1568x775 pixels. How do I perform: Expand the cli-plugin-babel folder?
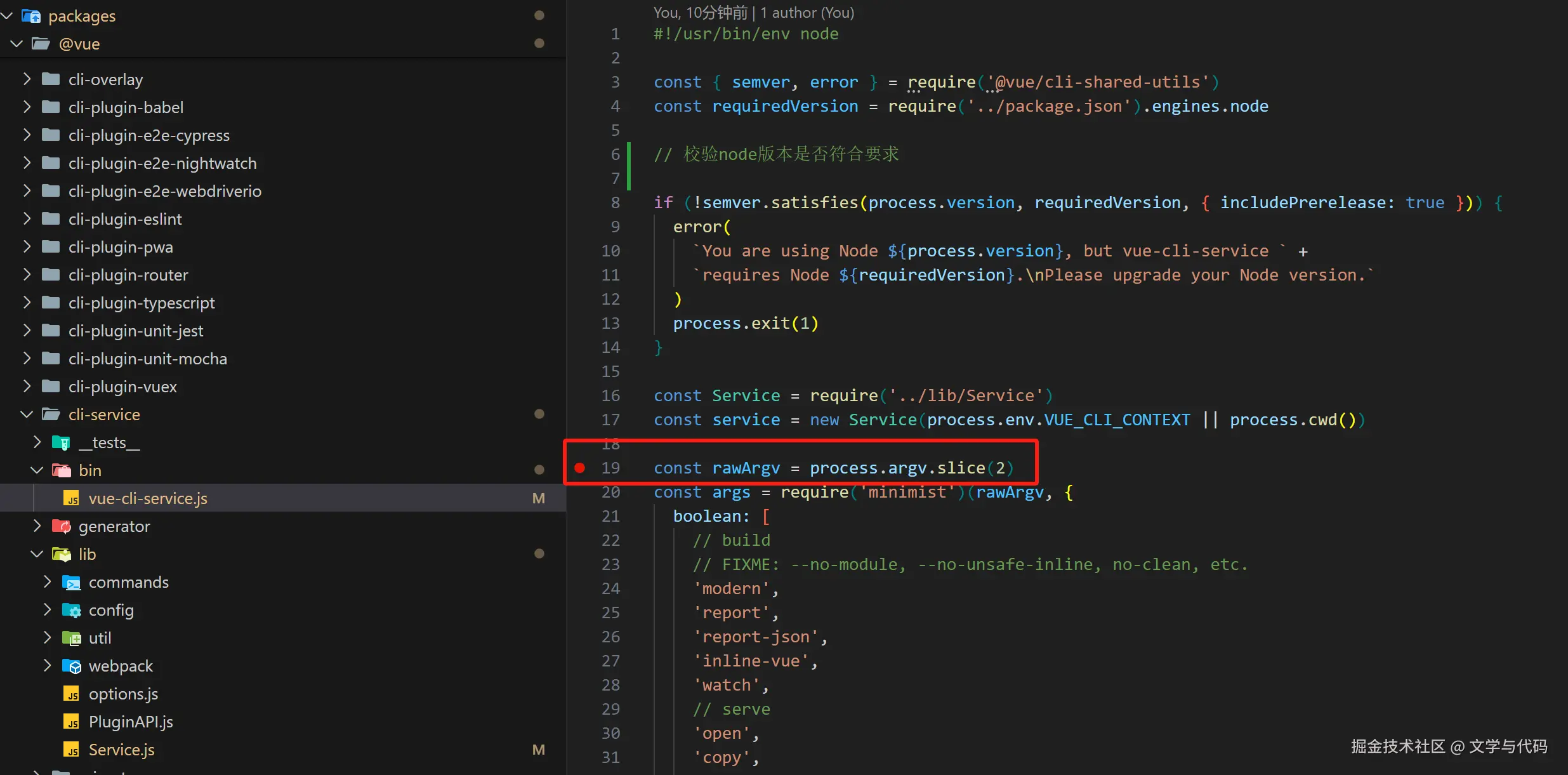[x=27, y=107]
